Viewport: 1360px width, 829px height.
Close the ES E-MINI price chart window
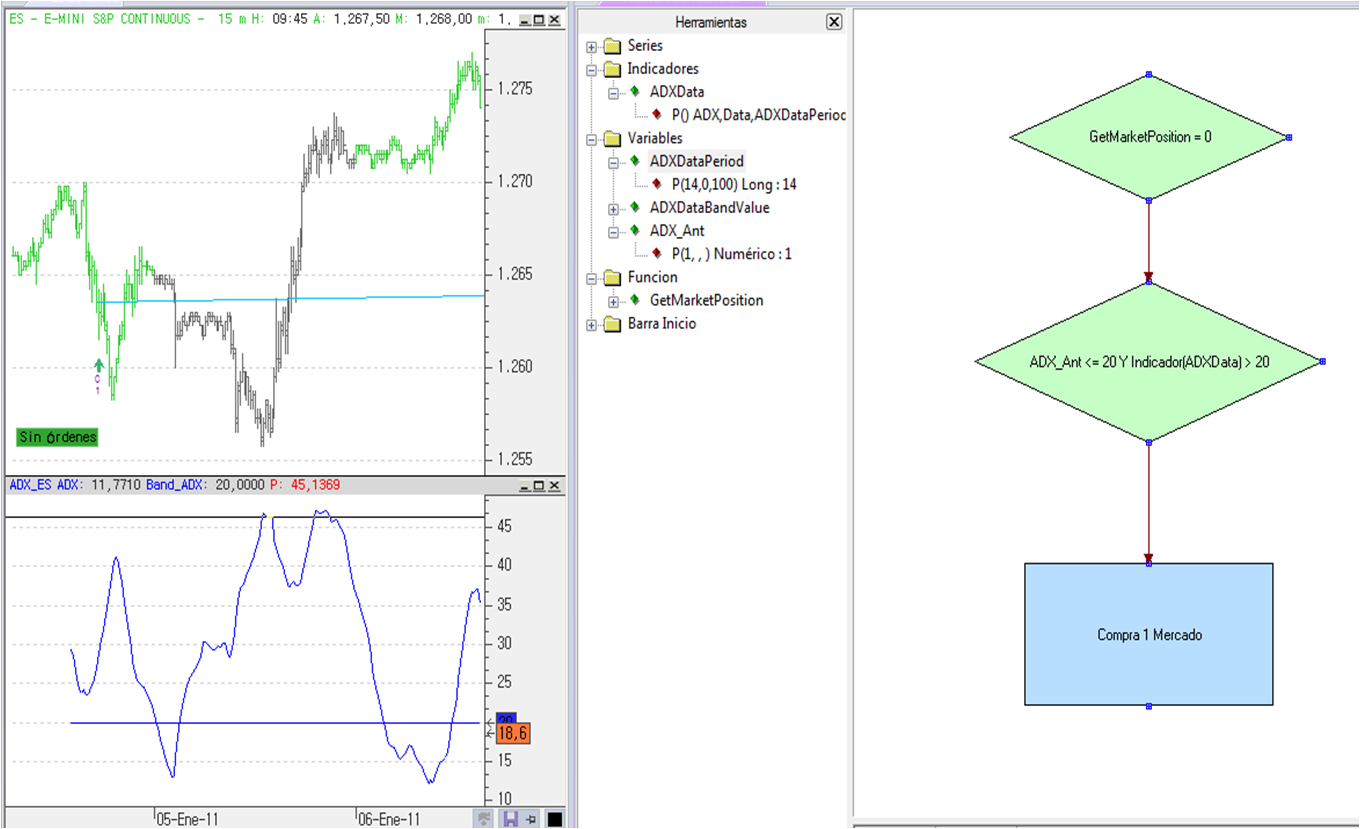pyautogui.click(x=555, y=20)
